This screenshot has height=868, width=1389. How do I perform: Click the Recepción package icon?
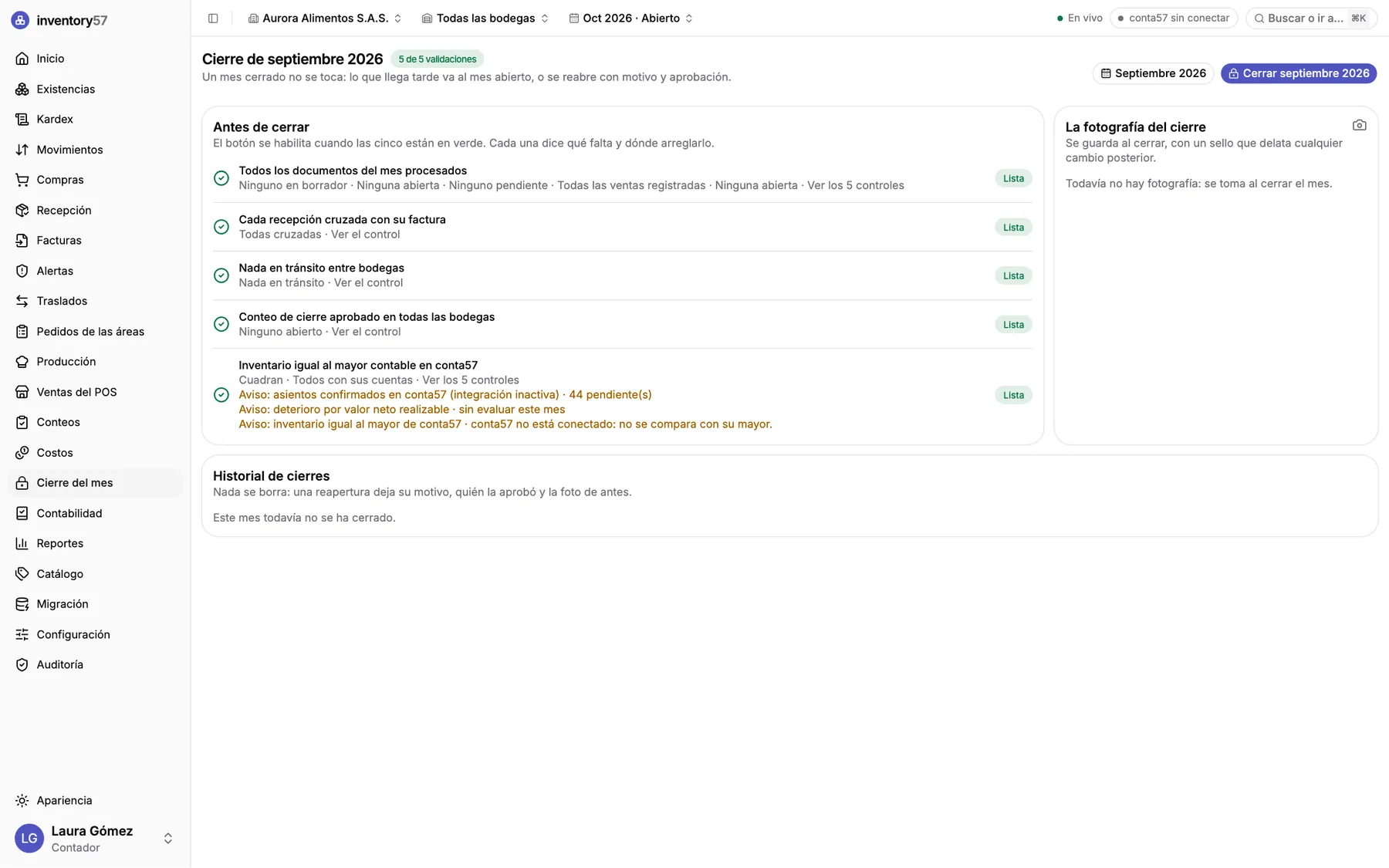click(22, 211)
